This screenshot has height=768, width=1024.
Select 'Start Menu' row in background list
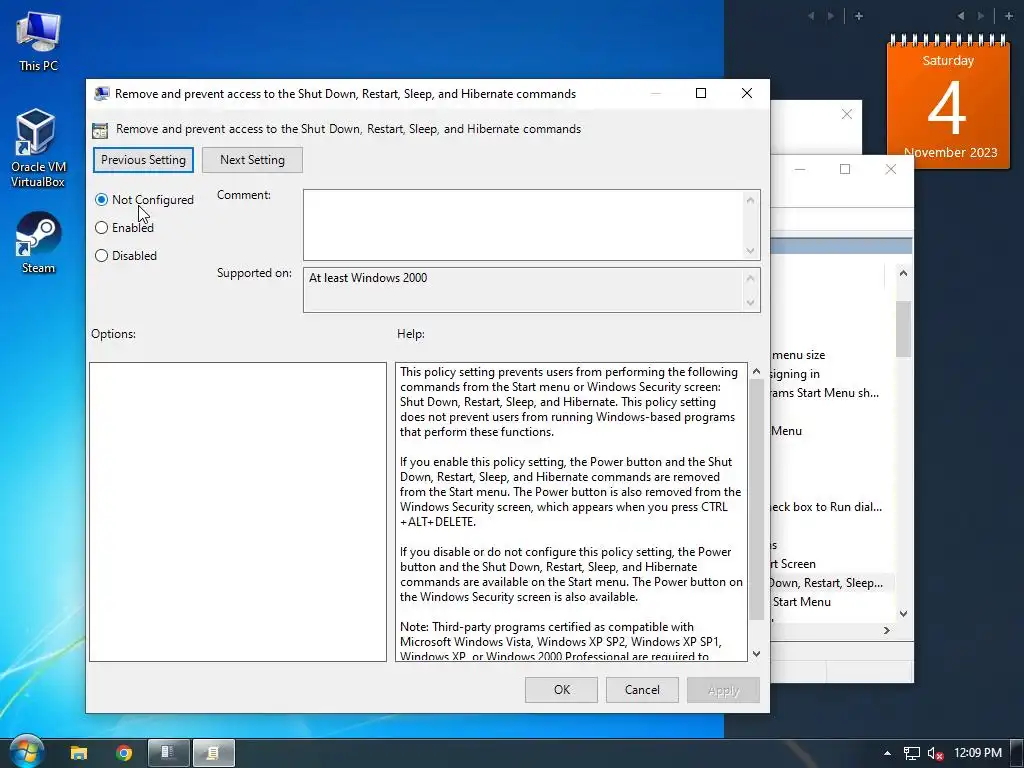[801, 601]
